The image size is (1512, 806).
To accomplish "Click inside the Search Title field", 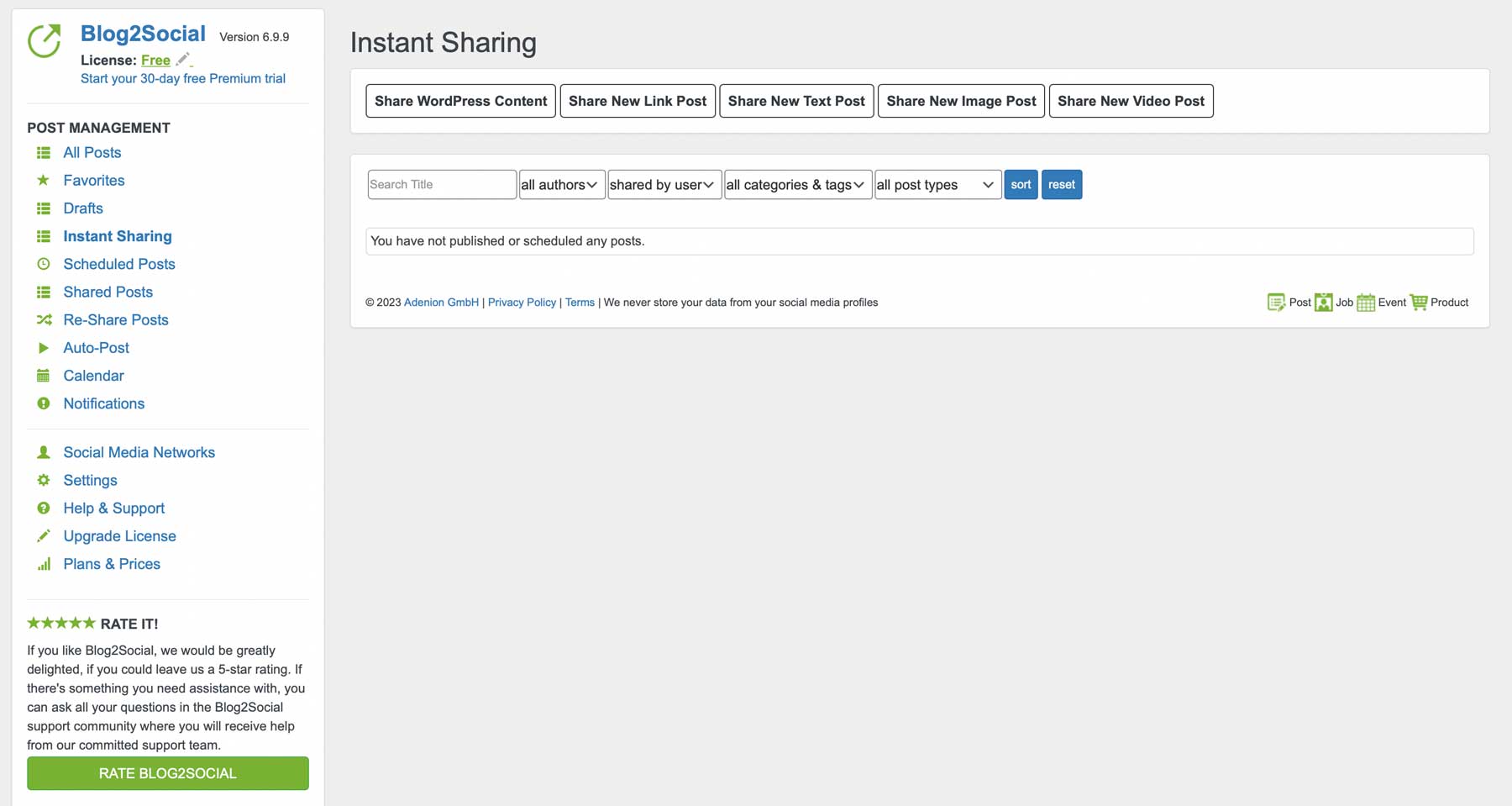I will (441, 184).
